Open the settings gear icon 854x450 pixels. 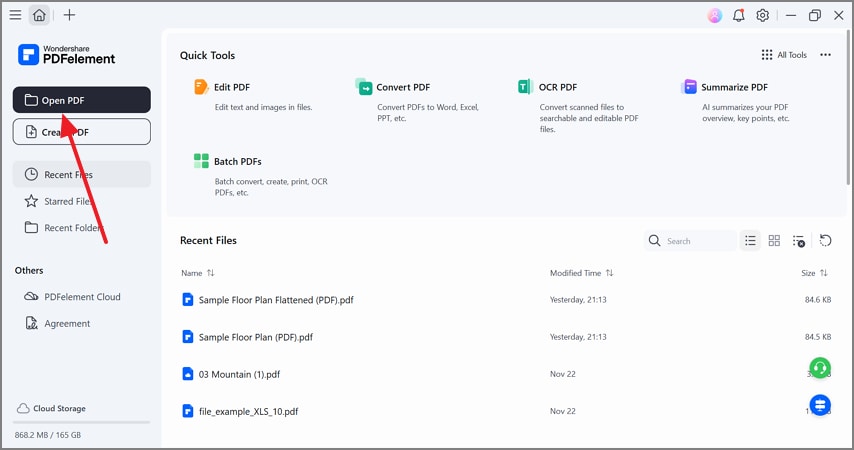pos(762,15)
